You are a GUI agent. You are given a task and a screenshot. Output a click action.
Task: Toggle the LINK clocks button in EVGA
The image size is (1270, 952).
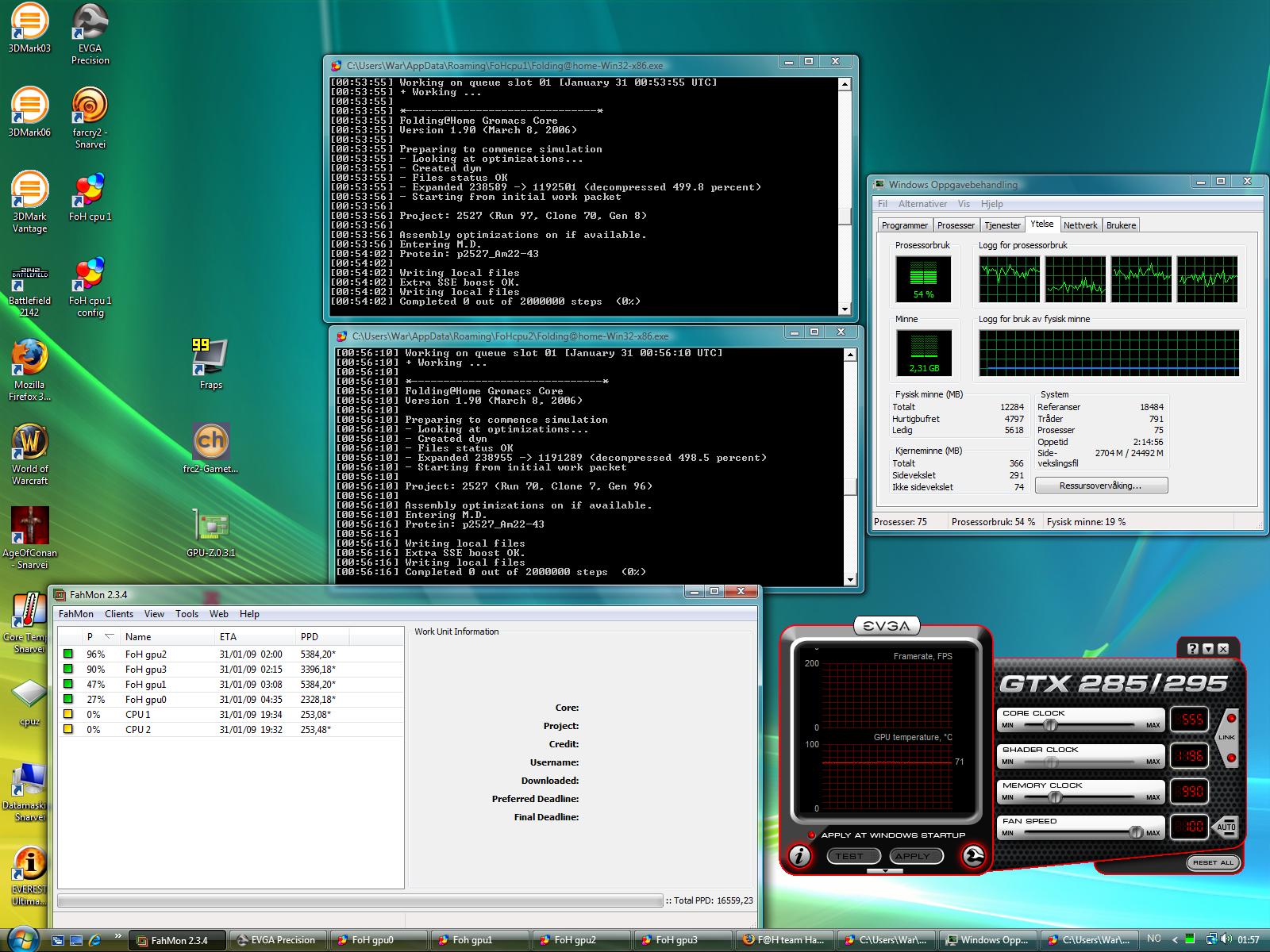point(1227,737)
